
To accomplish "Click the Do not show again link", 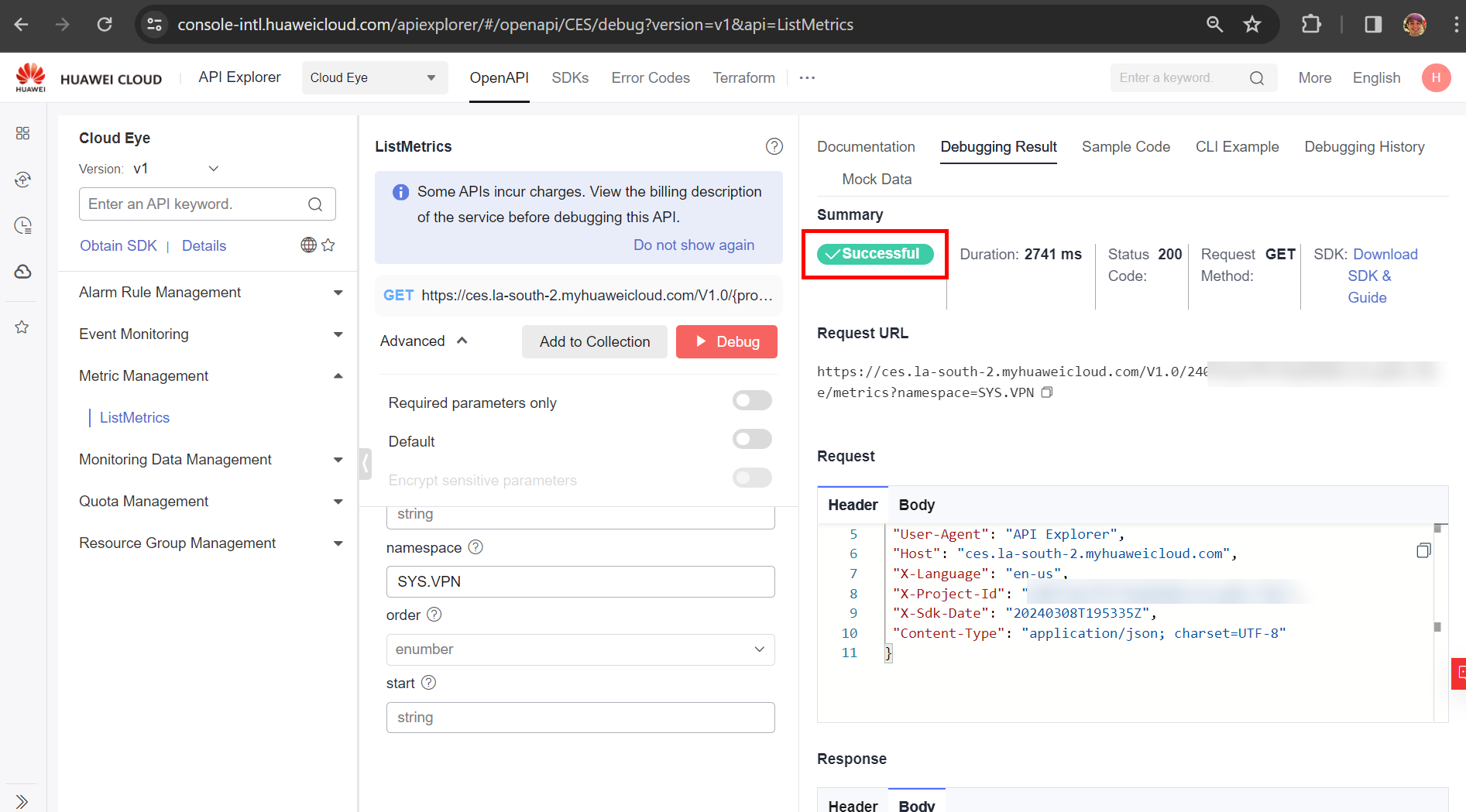I will tap(693, 245).
